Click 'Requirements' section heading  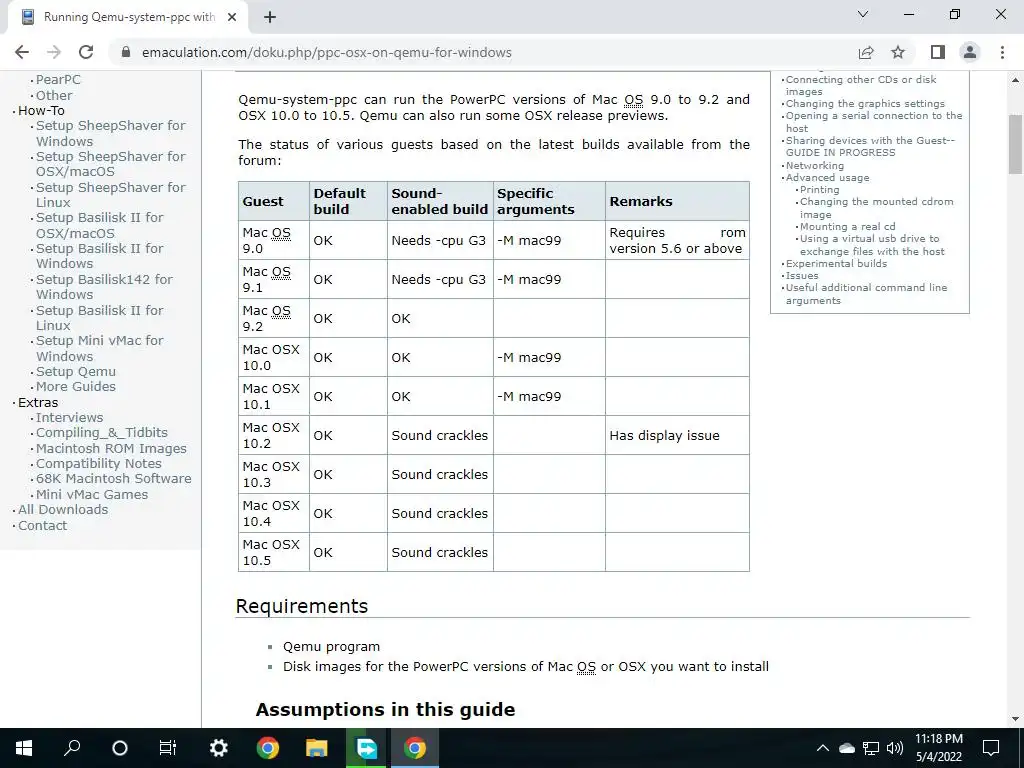pyautogui.click(x=302, y=606)
